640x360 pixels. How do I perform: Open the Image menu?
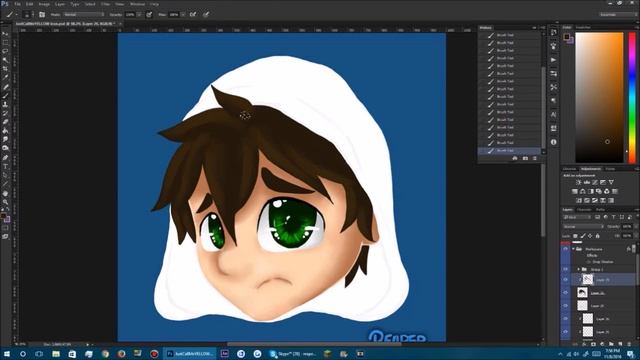[44, 4]
